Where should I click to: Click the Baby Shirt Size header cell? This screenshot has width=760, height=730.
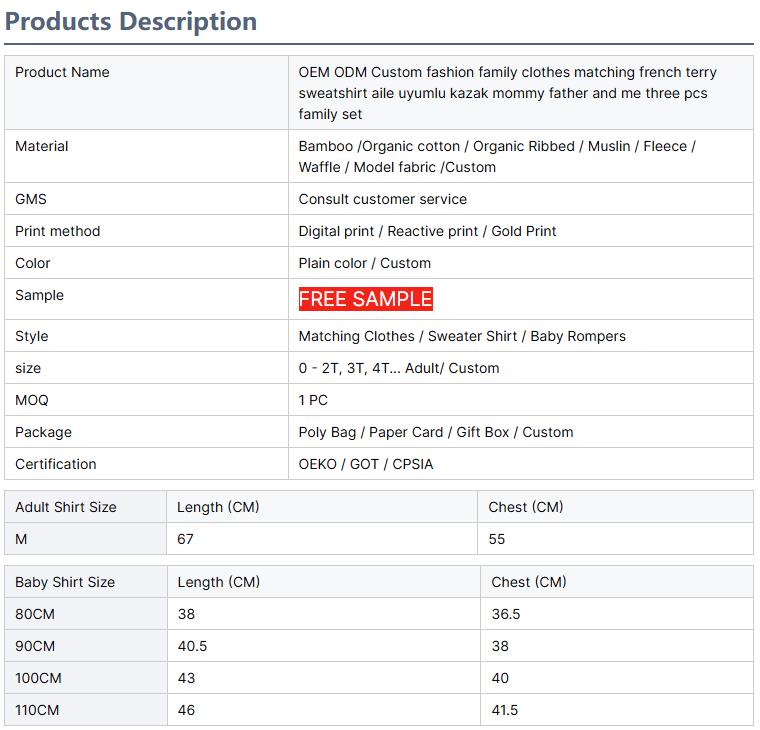coord(65,582)
